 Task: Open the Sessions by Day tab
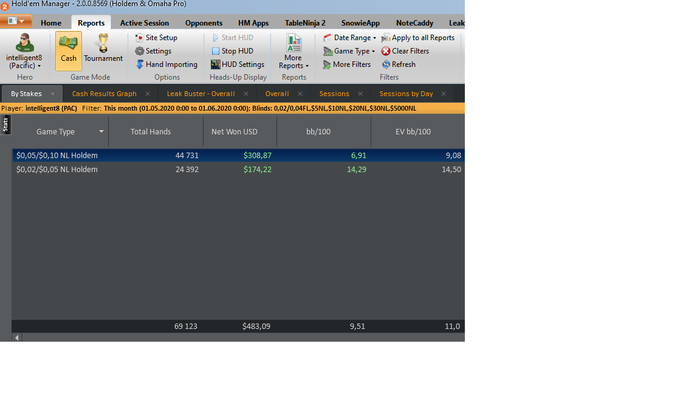[406, 94]
